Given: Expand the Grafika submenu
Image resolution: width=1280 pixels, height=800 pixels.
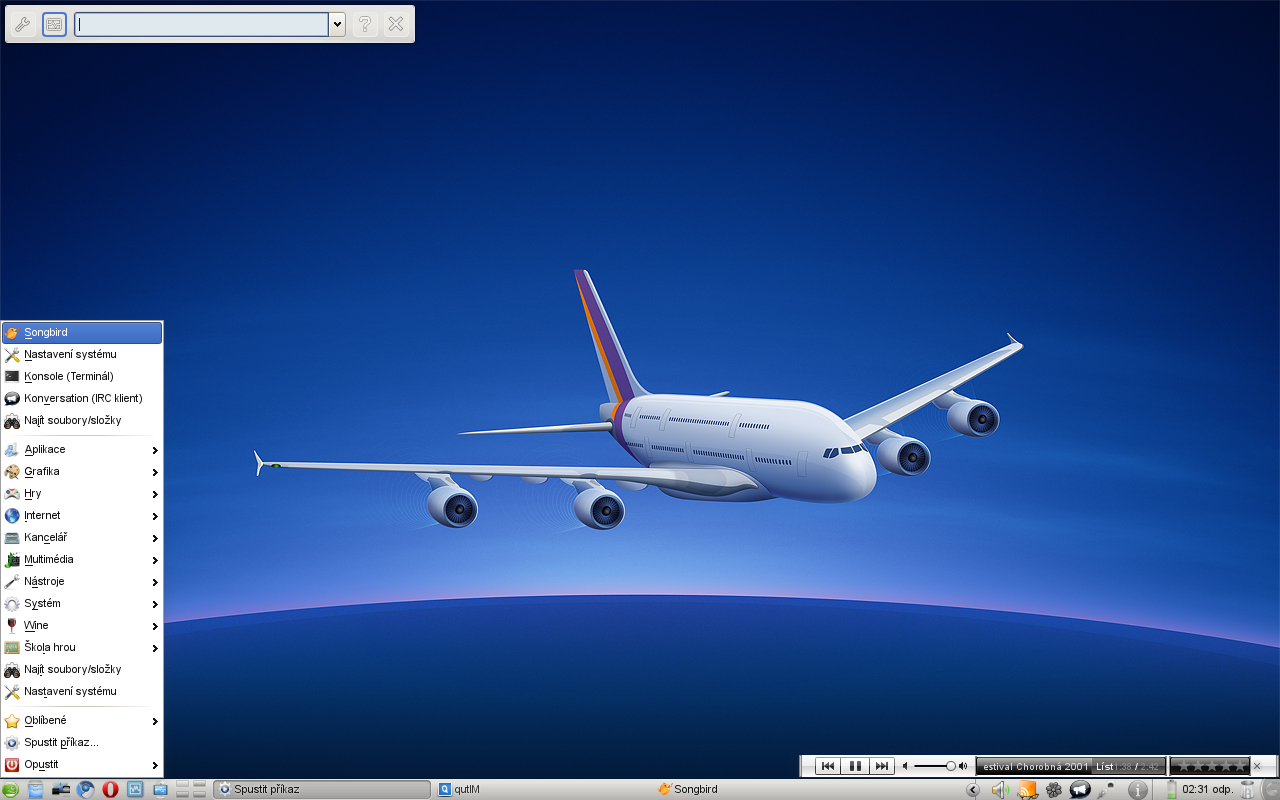Looking at the screenshot, I should (x=82, y=471).
